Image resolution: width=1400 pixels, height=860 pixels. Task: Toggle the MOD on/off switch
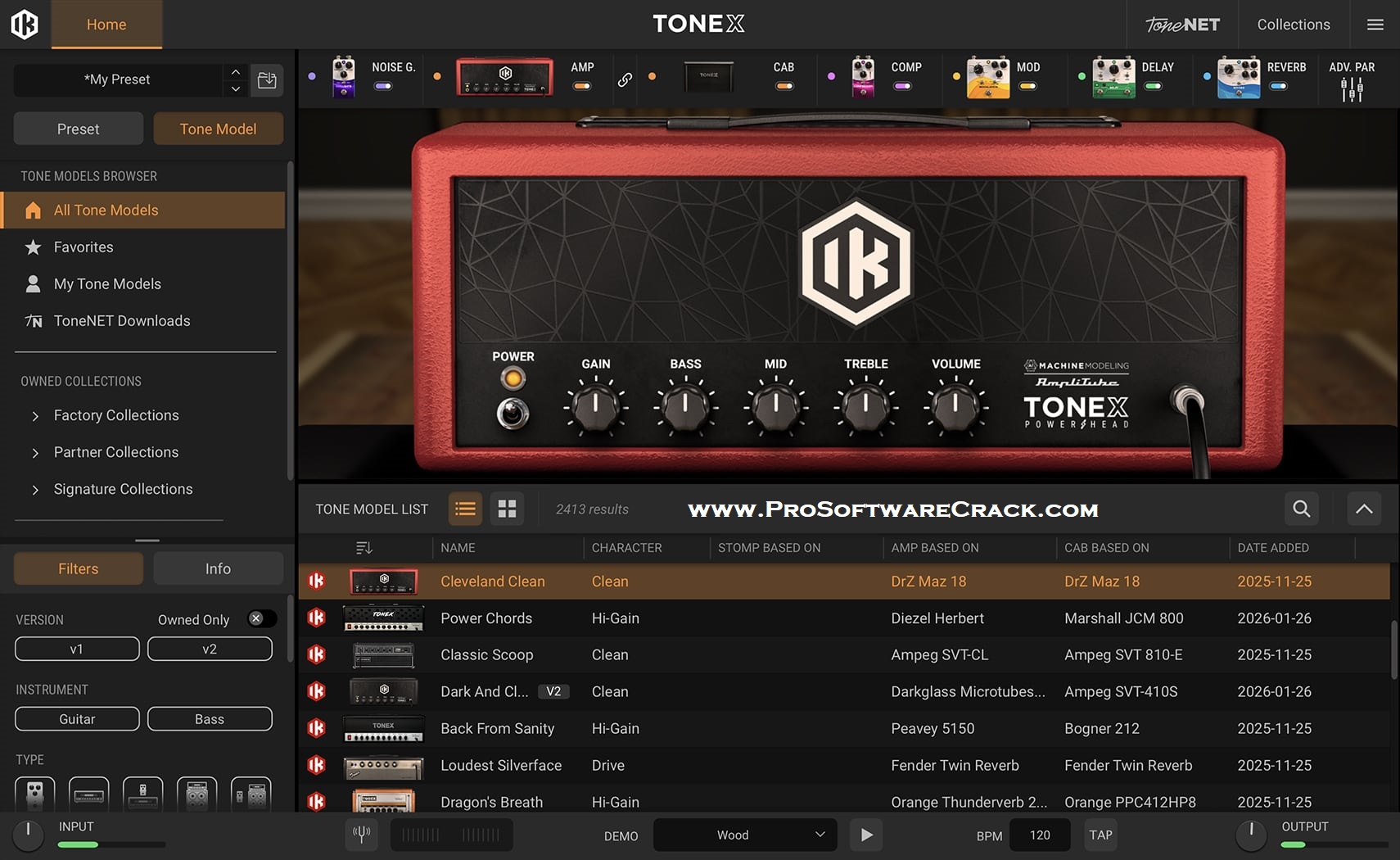[x=1027, y=86]
